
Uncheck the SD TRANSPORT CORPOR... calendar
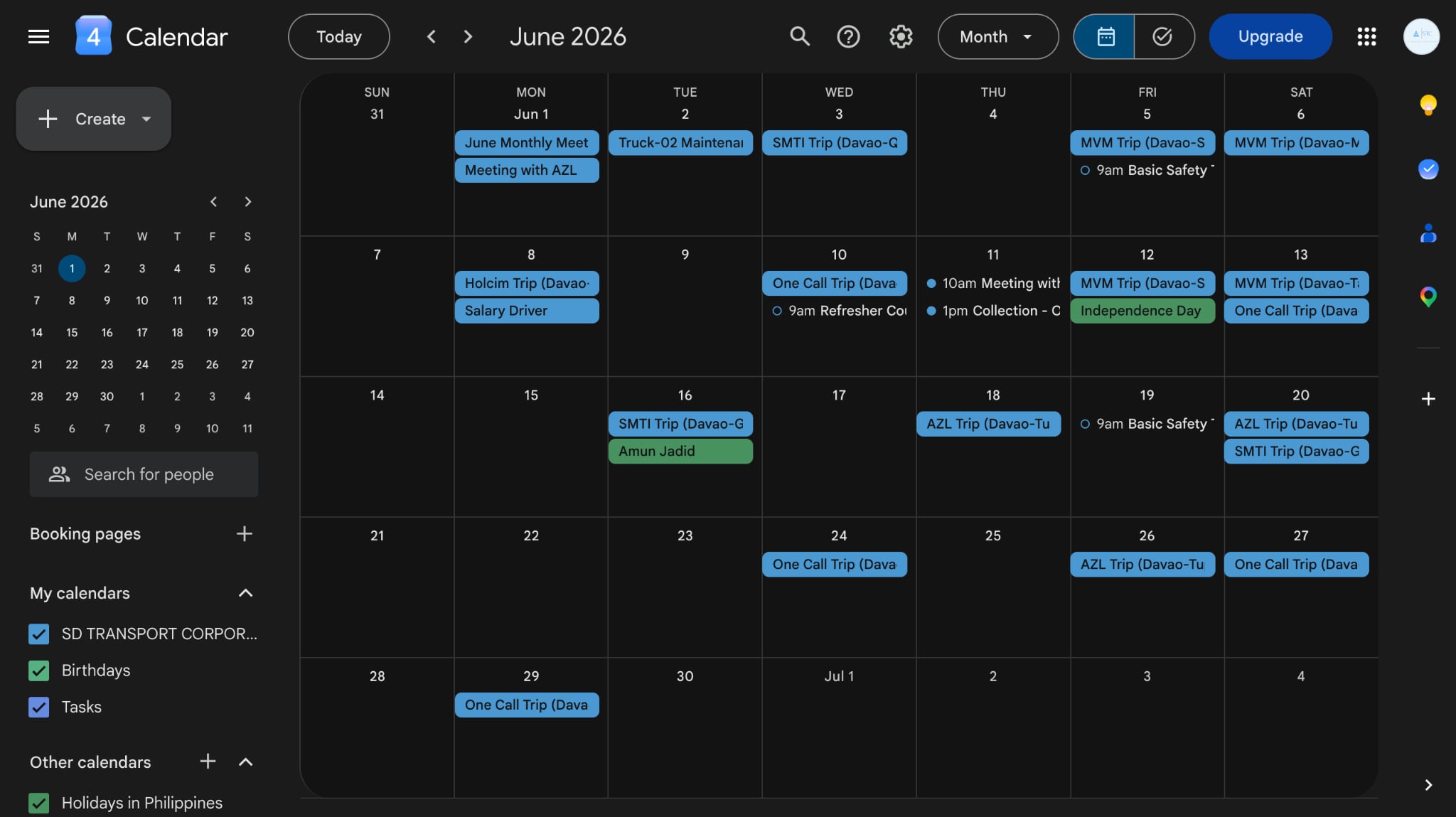(x=39, y=634)
